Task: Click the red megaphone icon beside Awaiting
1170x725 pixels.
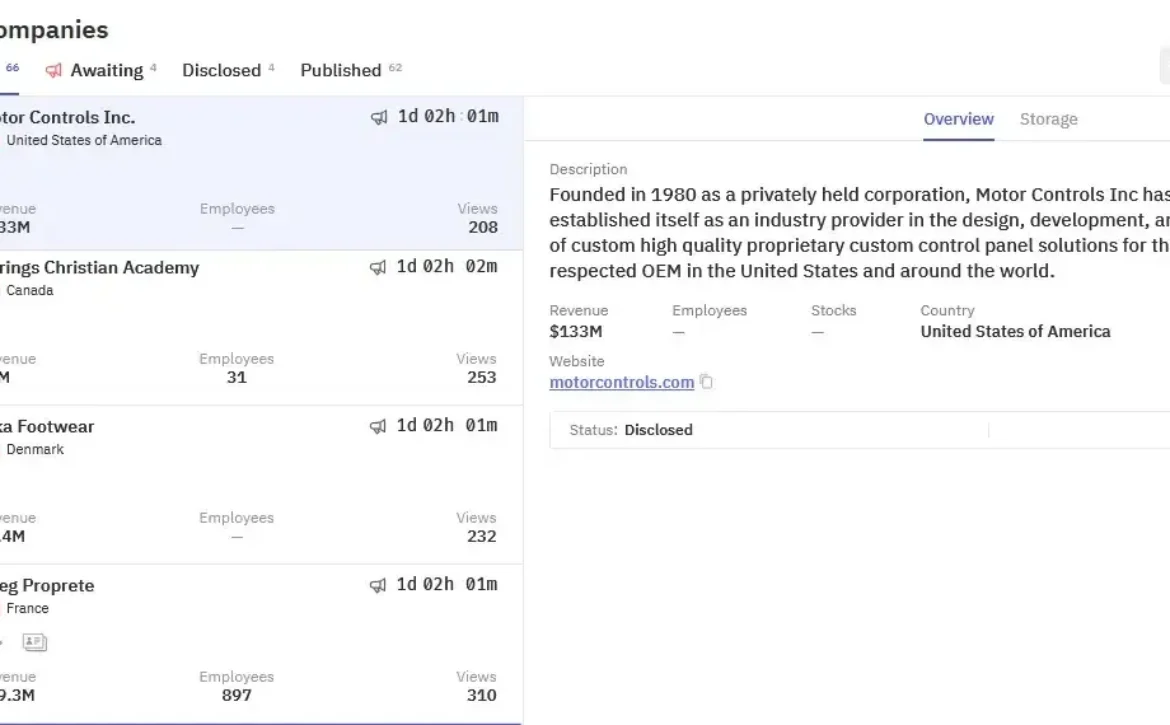Action: click(x=54, y=71)
